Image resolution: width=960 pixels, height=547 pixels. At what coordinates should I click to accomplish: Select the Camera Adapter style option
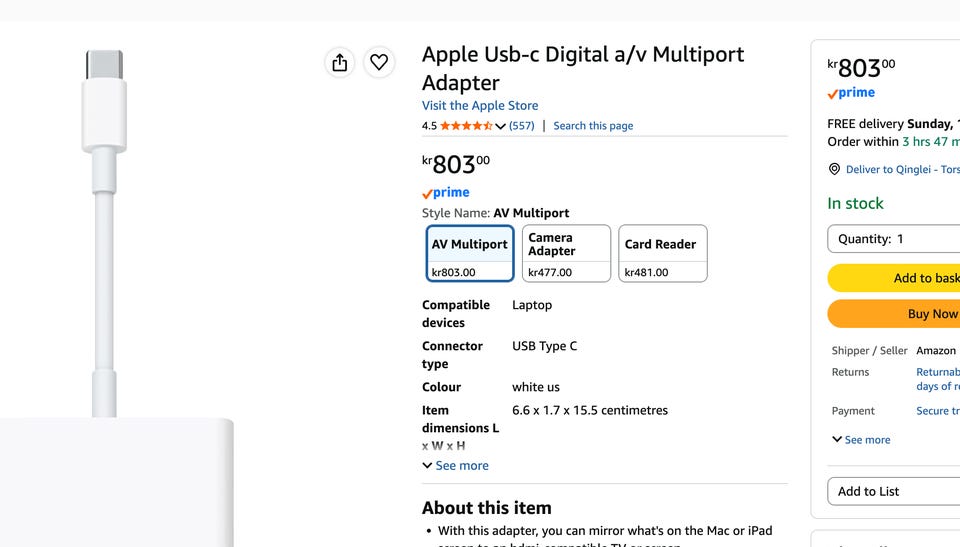pos(566,254)
